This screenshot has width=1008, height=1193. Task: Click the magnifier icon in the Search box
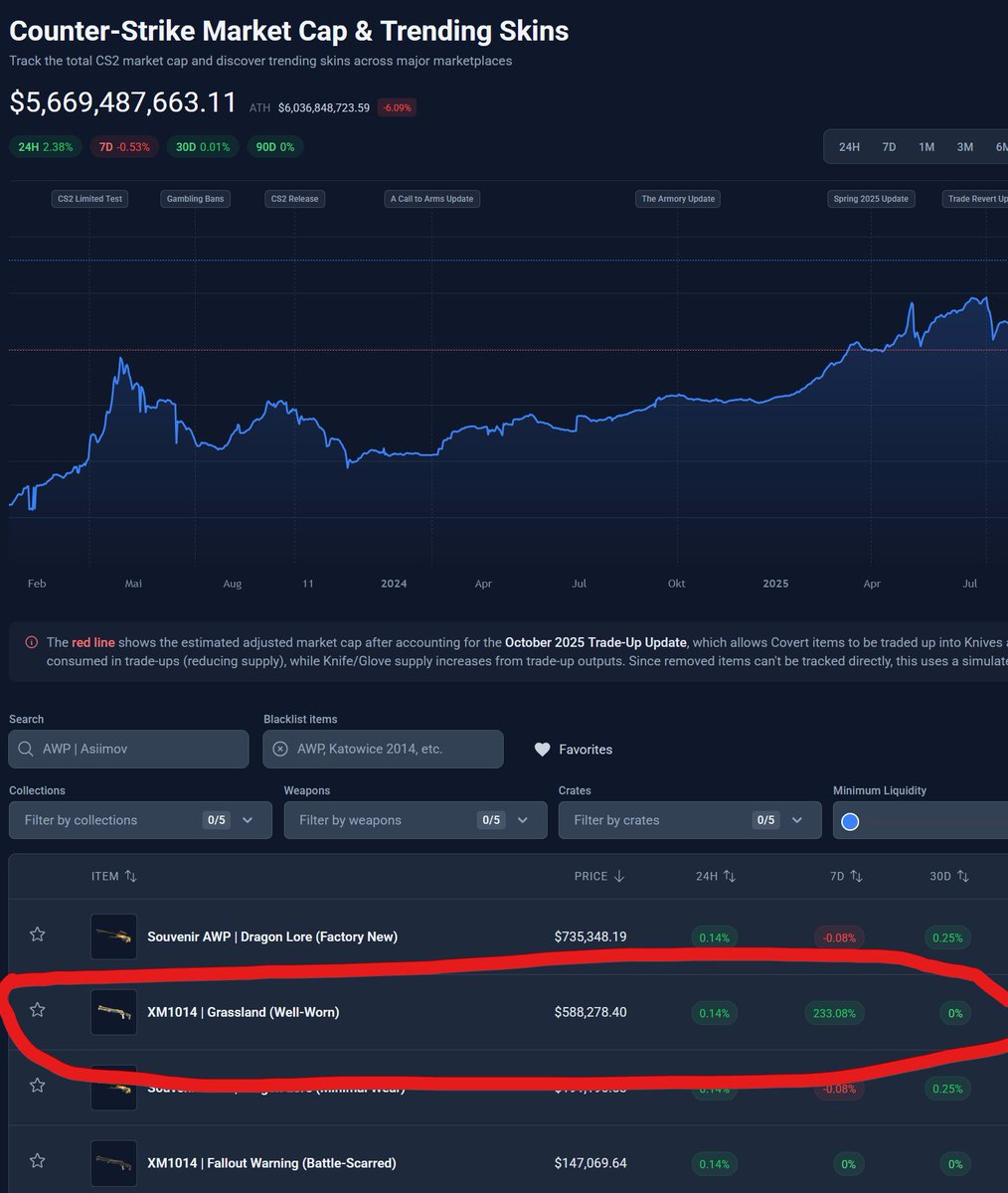pyautogui.click(x=27, y=750)
